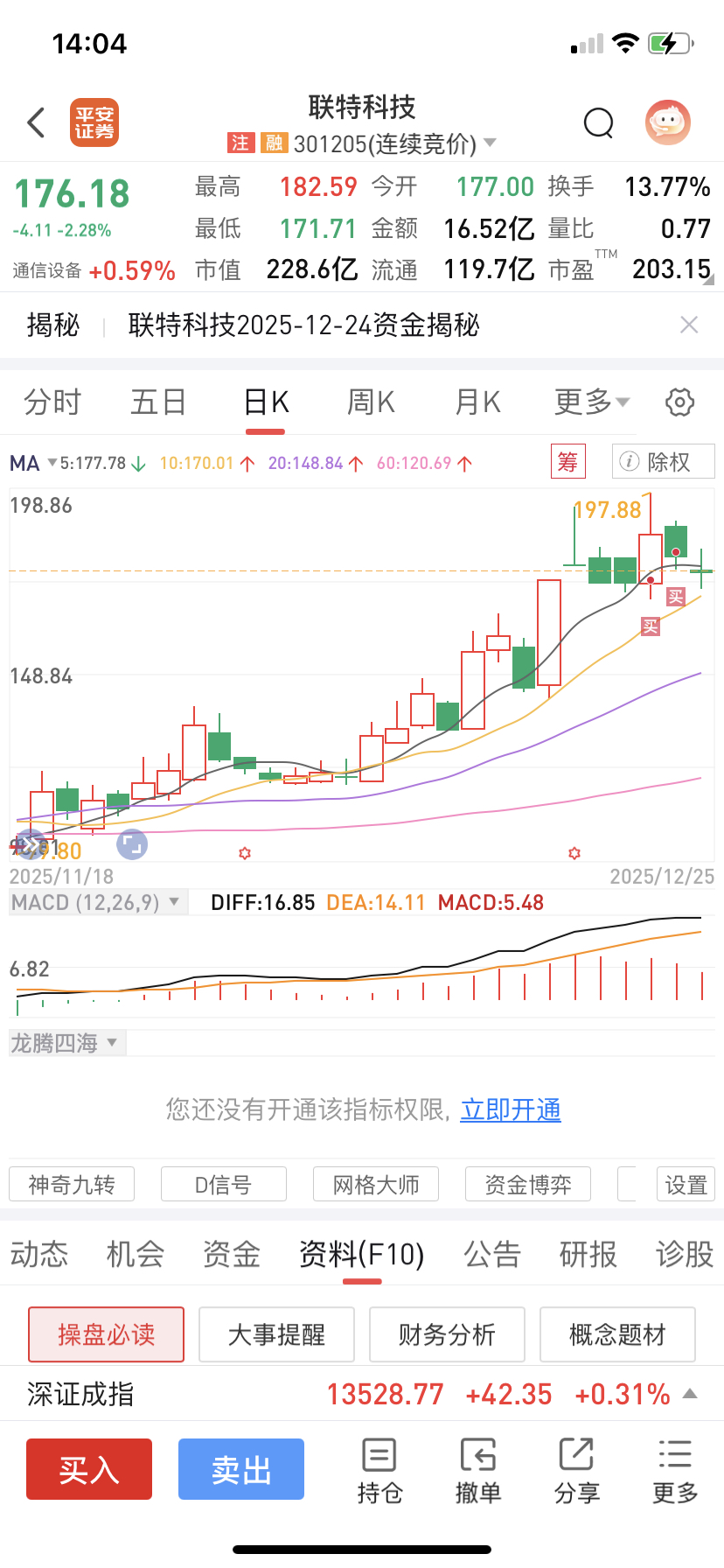Tap the D信号 indicator button
724x1568 pixels.
point(224,1185)
